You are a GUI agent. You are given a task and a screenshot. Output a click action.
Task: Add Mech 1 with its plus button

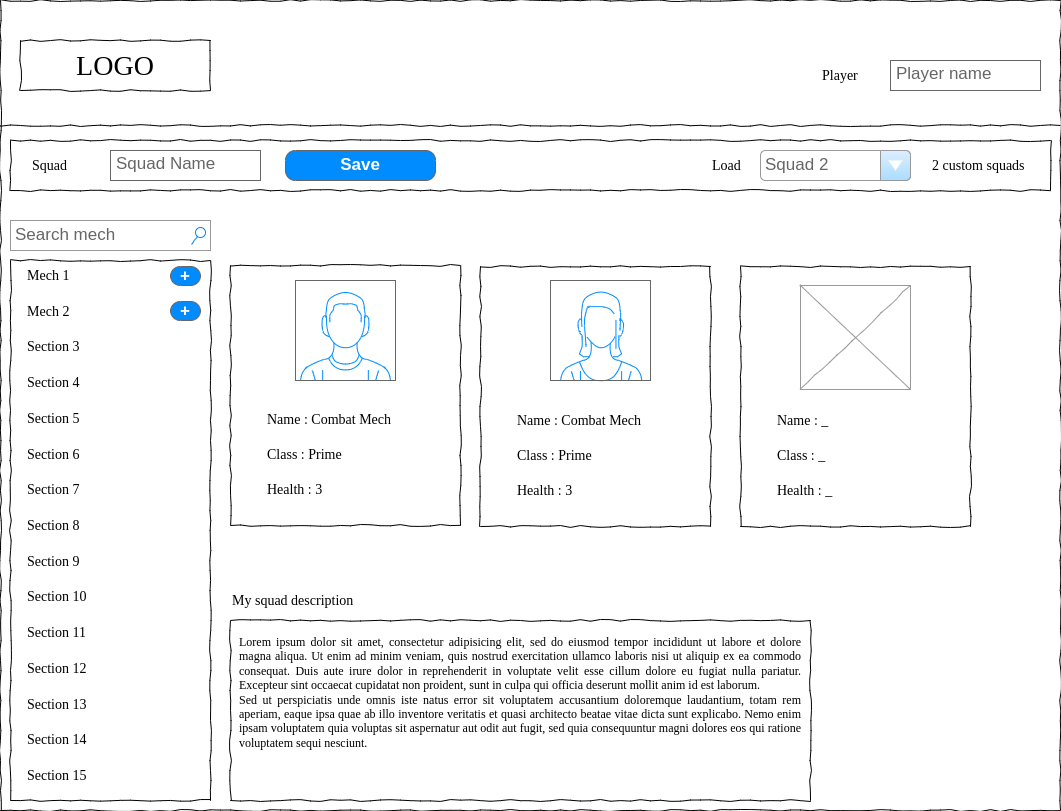click(x=185, y=276)
